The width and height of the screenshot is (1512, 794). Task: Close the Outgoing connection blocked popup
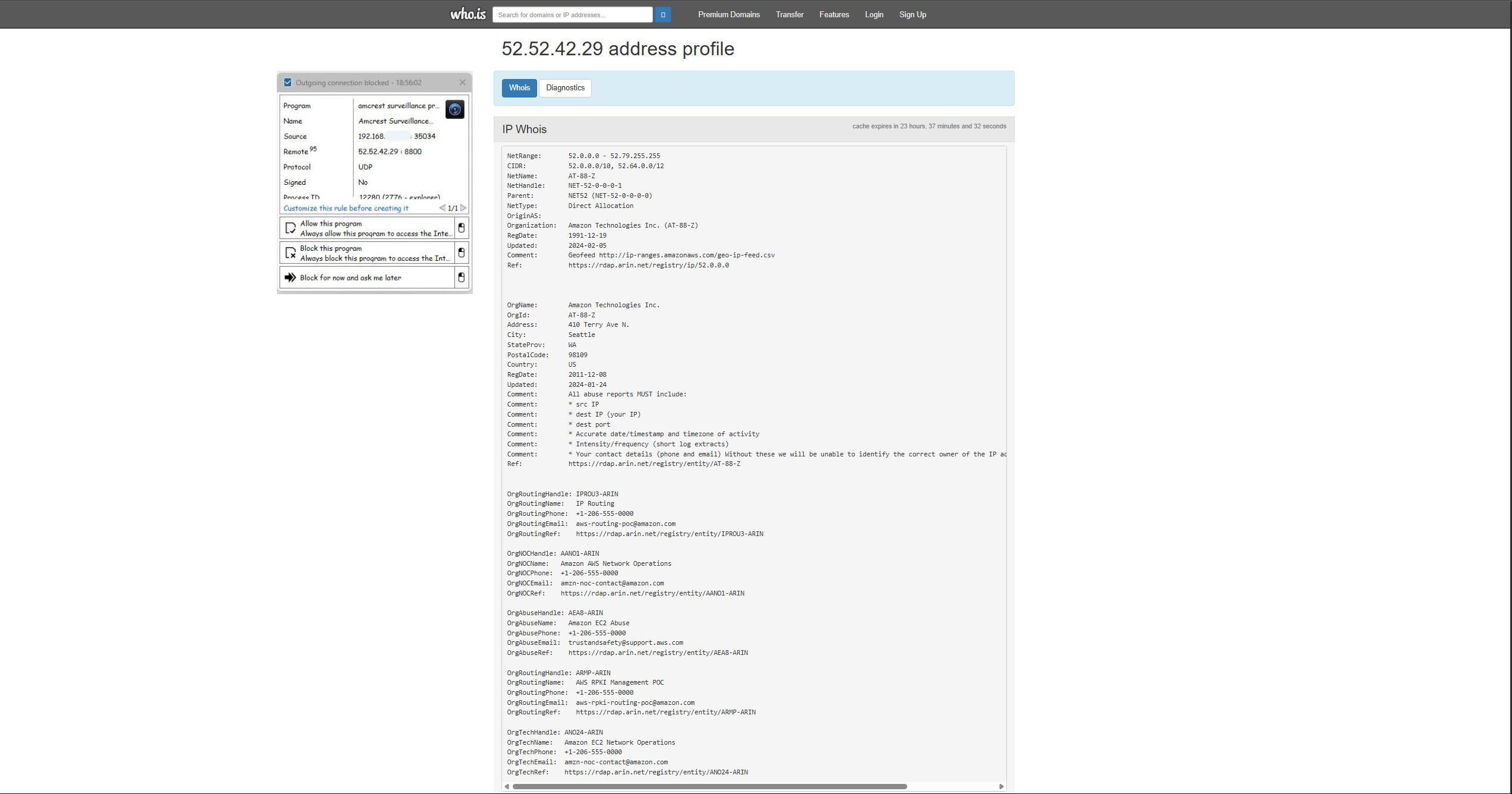pyautogui.click(x=462, y=83)
